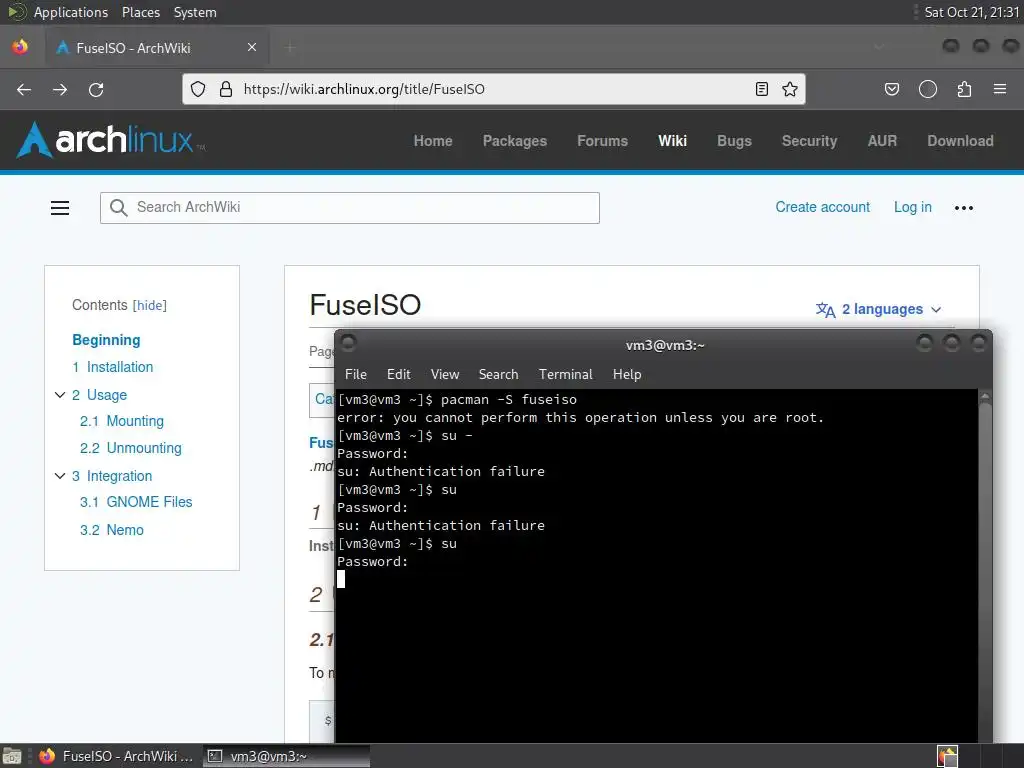Image resolution: width=1024 pixels, height=768 pixels.
Task: Click the languages translation icon
Action: [825, 310]
